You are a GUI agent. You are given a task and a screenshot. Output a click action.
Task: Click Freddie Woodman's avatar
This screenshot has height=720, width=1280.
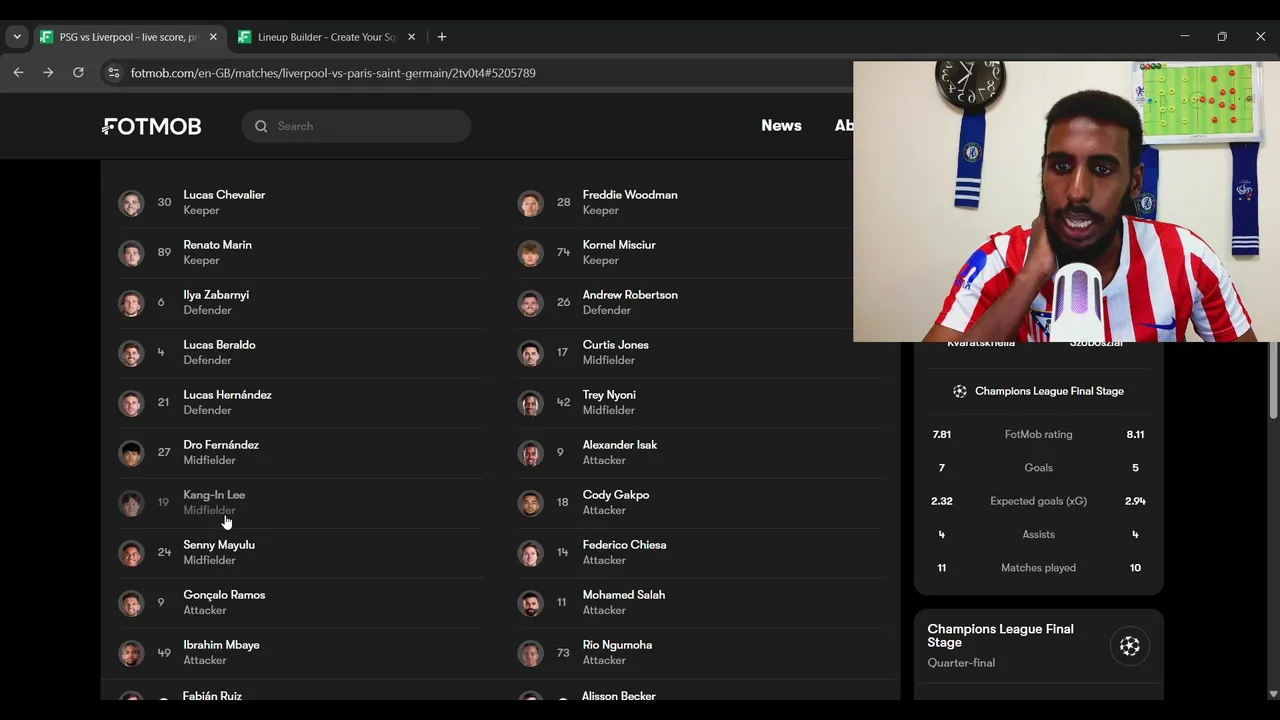point(531,203)
